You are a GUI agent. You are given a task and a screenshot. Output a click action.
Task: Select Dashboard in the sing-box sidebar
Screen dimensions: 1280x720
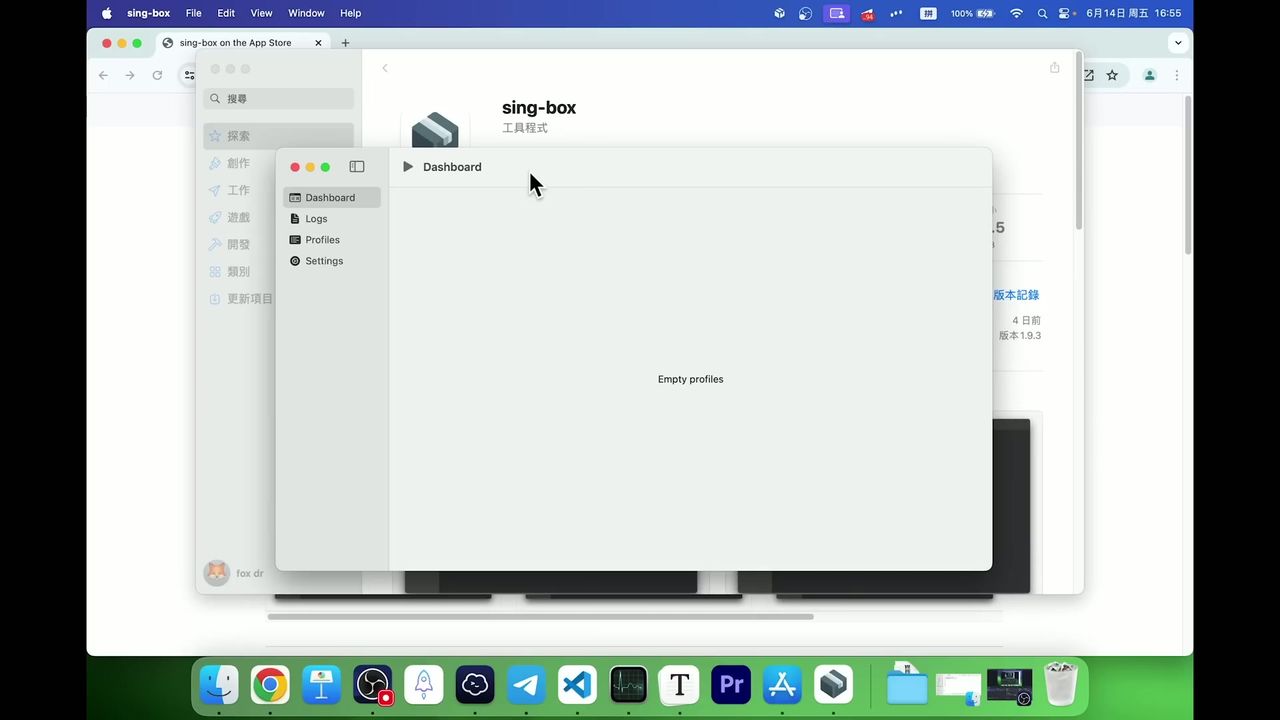[330, 197]
